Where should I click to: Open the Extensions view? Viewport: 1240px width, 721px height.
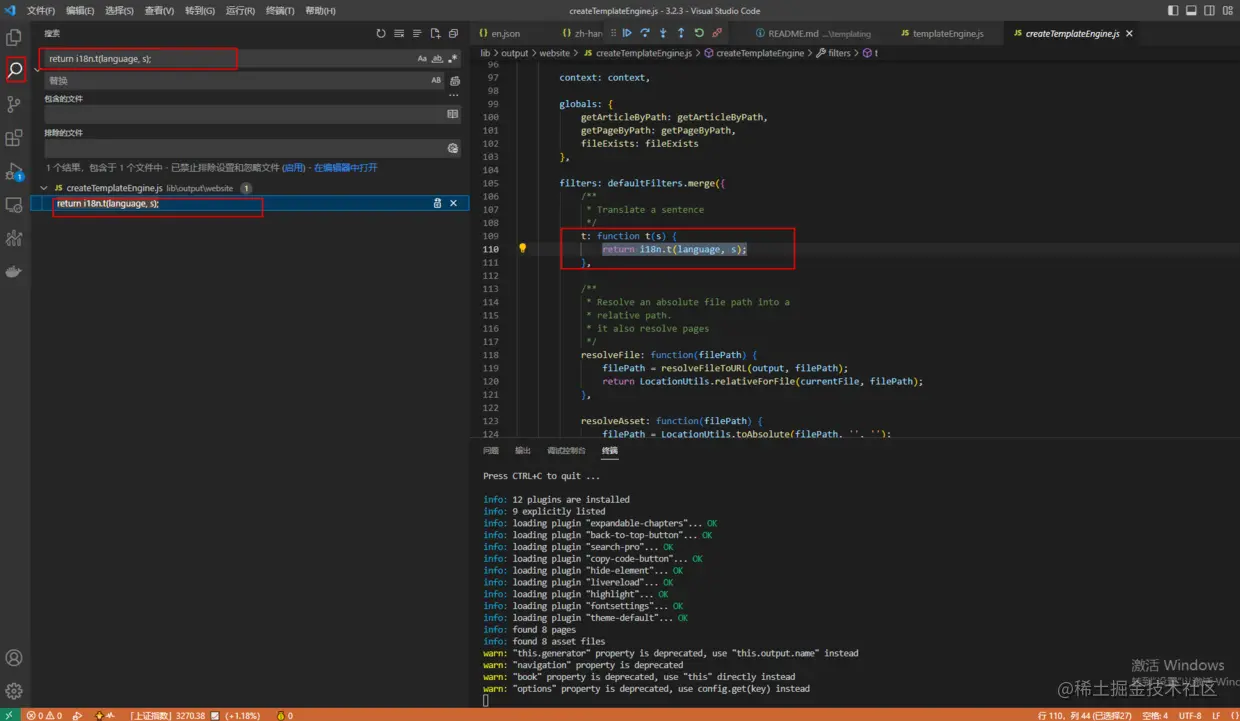point(14,138)
